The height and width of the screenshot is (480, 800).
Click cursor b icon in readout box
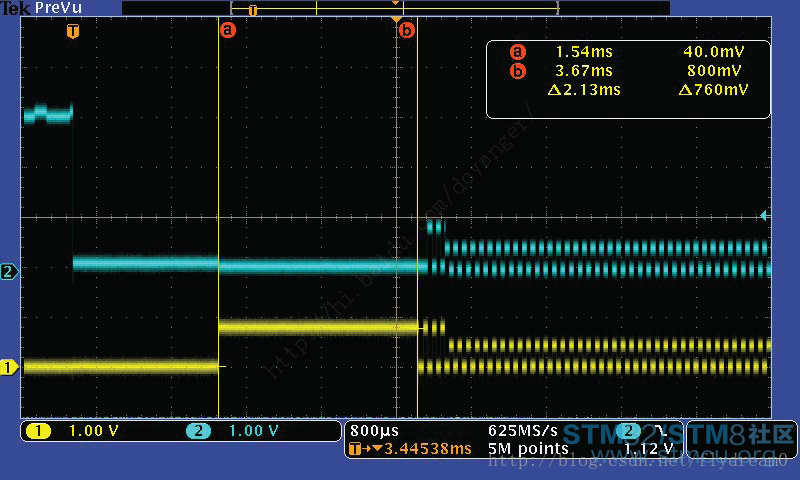click(517, 71)
